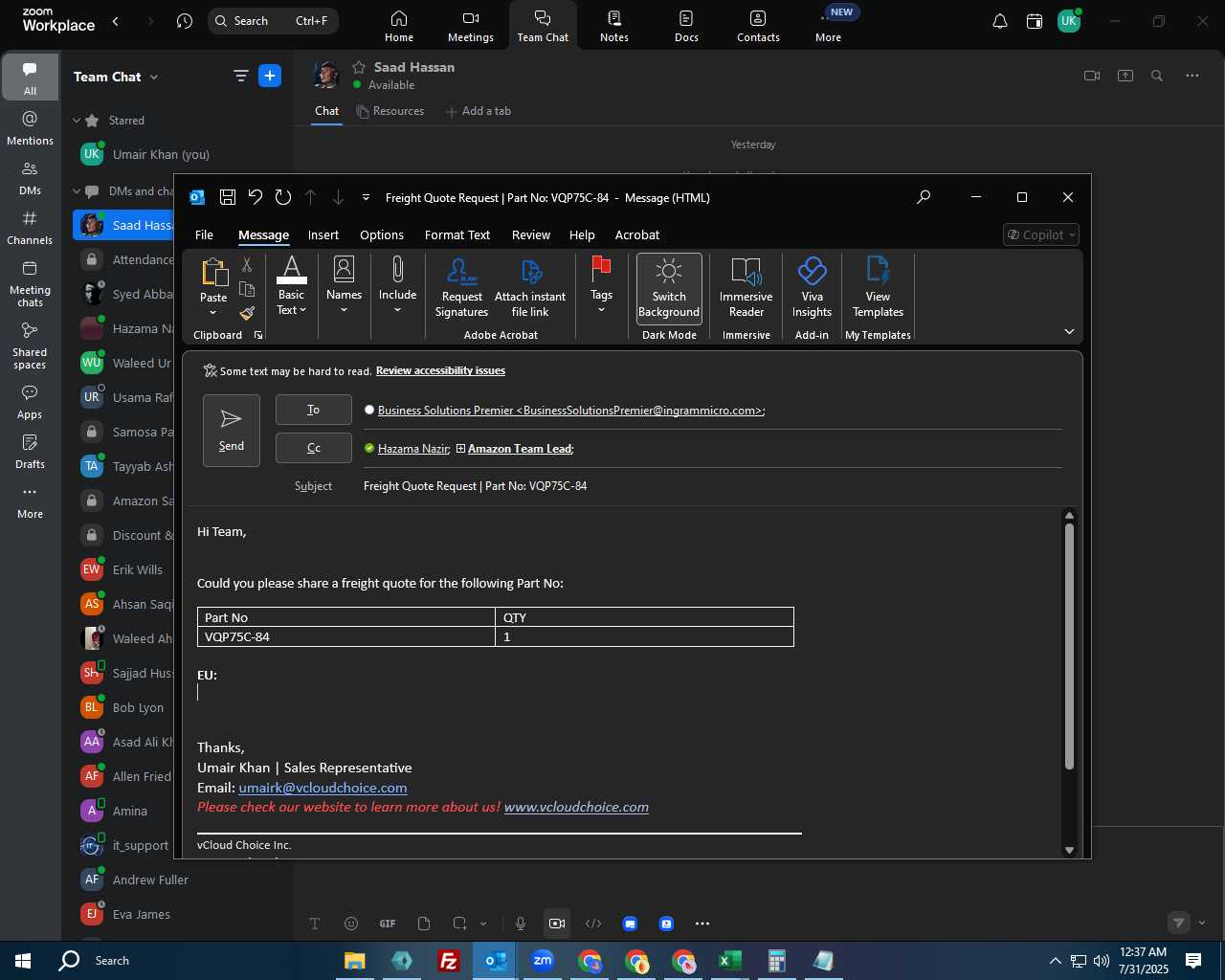This screenshot has width=1225, height=980.
Task: Open Drafts in Zoom sidebar
Action: point(30,452)
